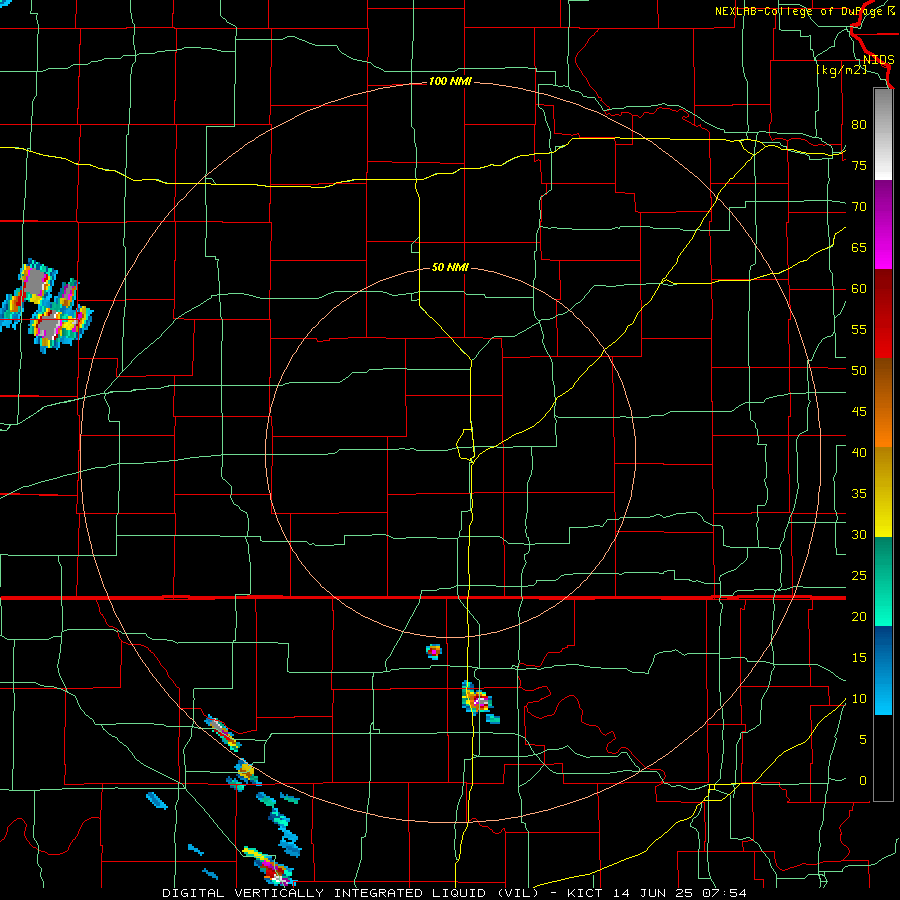900x900 pixels.
Task: Click the 'KICT 14 JUN 25 07:54' timestamp
Action: click(657, 893)
